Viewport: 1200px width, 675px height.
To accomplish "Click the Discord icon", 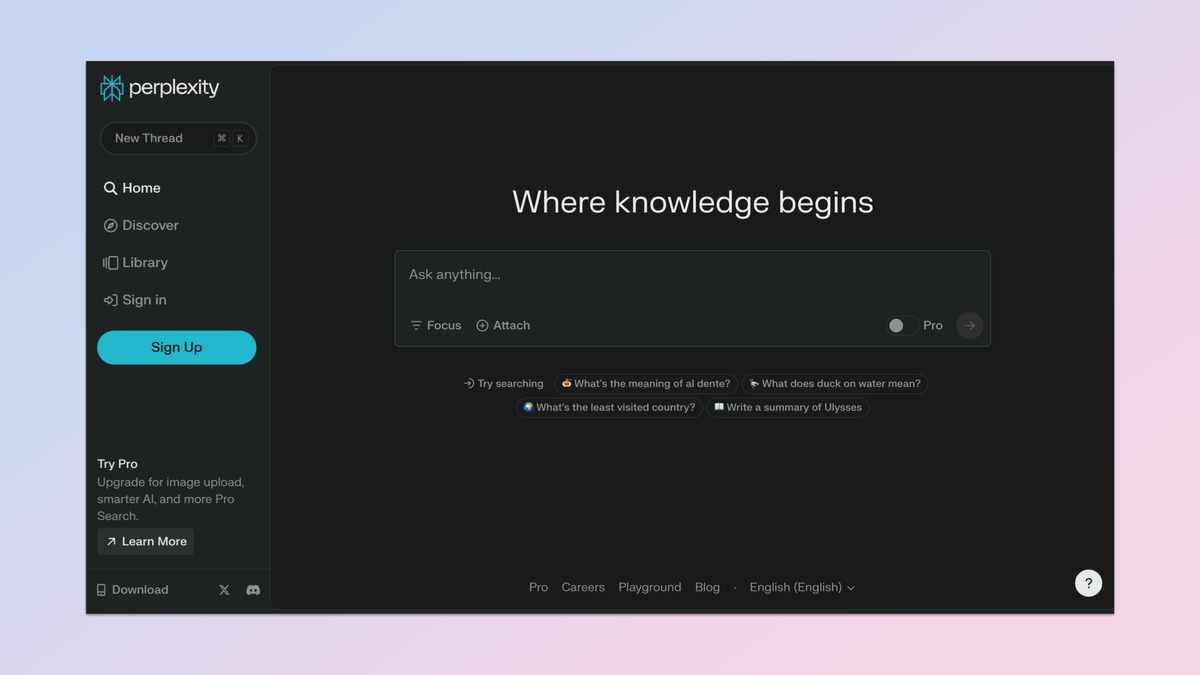I will [x=252, y=589].
